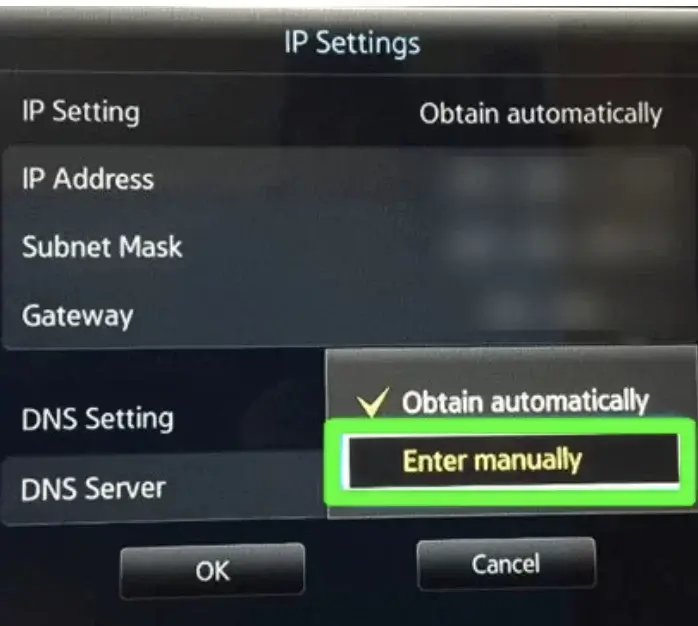Click the Subnet Mask label
Image resolution: width=698 pixels, height=626 pixels.
(102, 247)
